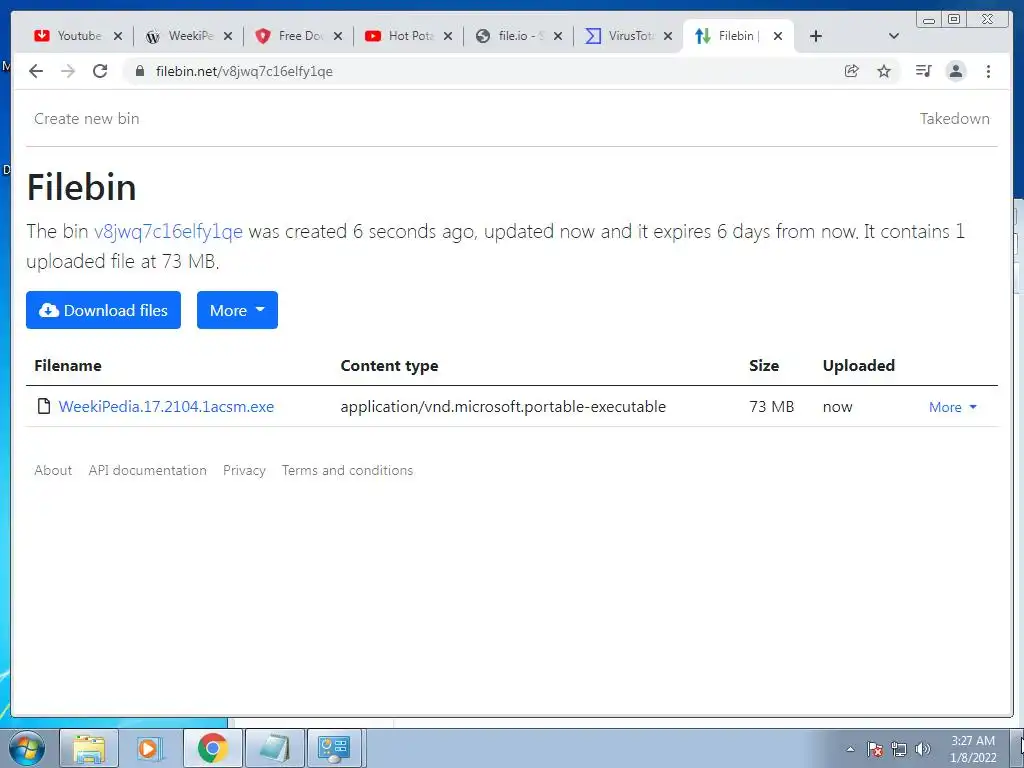Open the Privacy footer link

244,470
